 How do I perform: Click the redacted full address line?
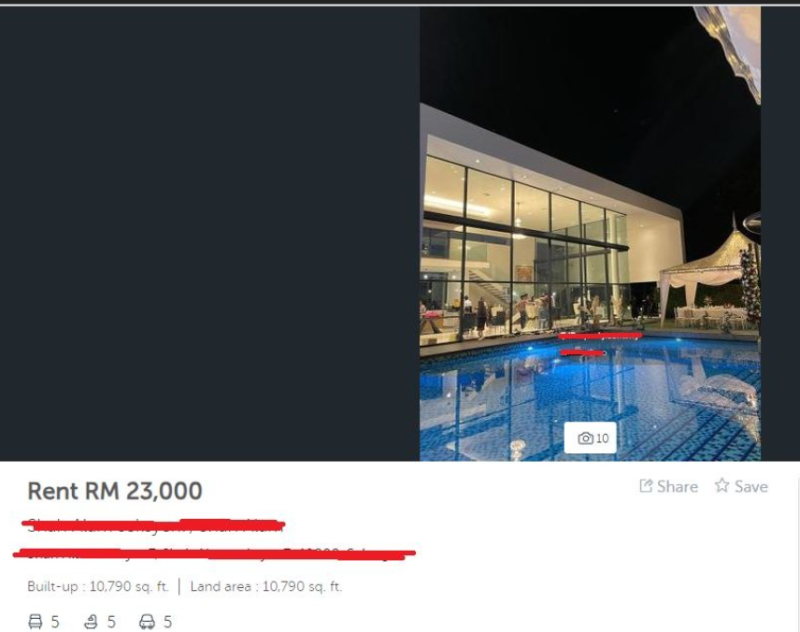coord(214,553)
